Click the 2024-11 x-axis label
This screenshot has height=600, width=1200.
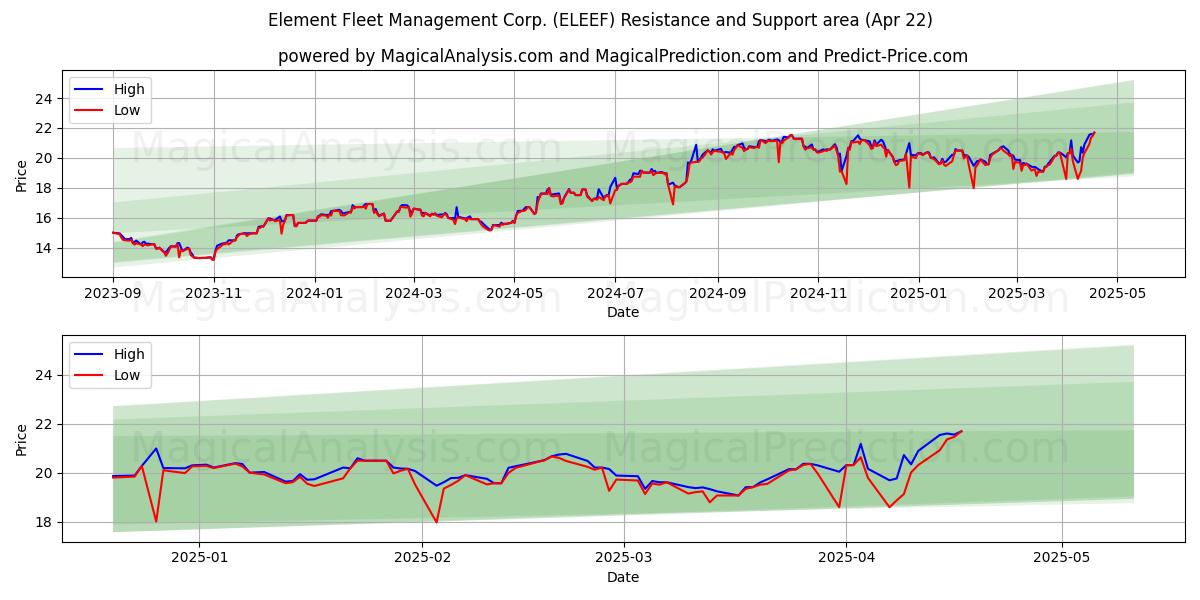(818, 294)
